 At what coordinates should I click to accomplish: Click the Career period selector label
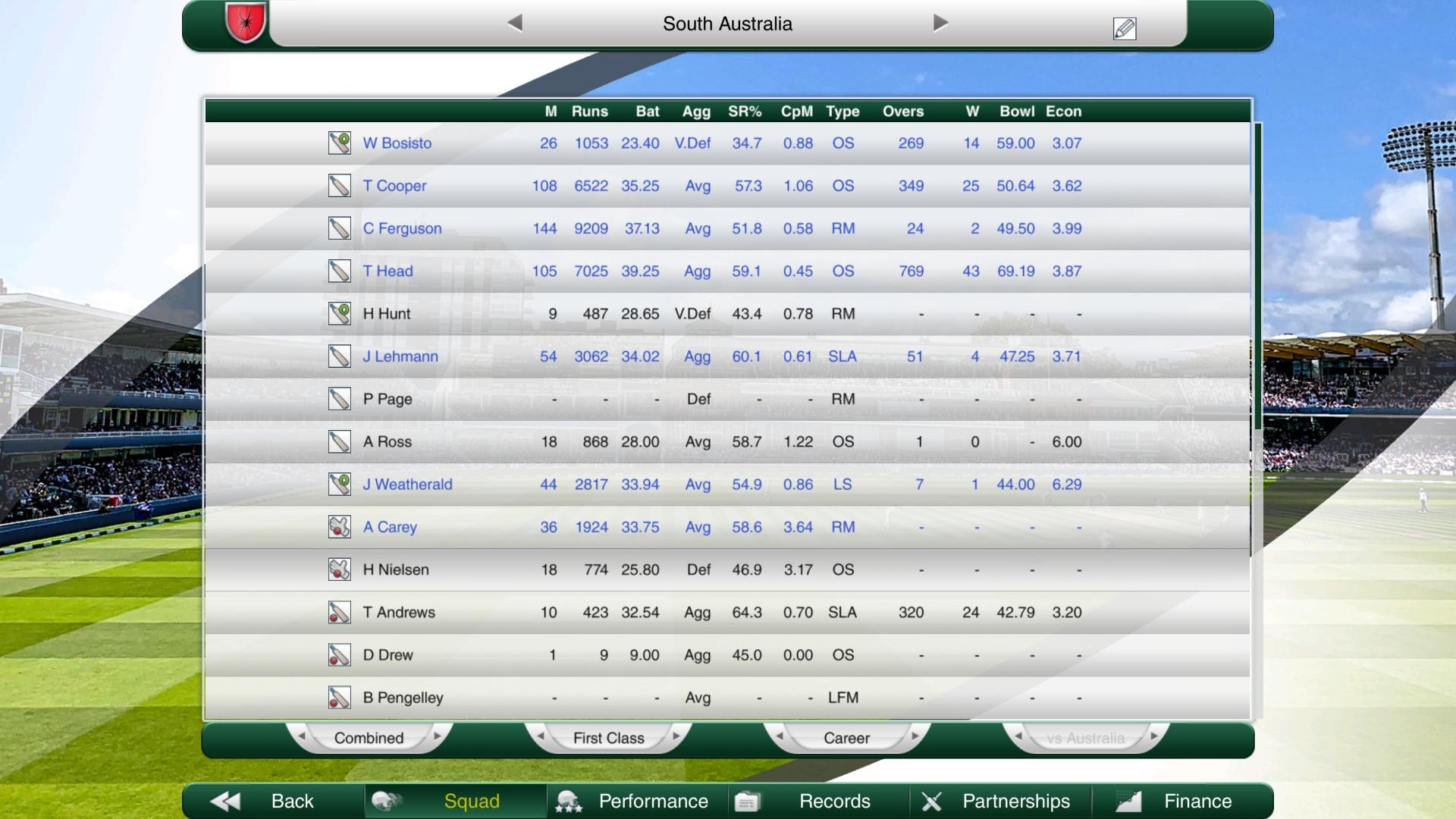pos(847,738)
